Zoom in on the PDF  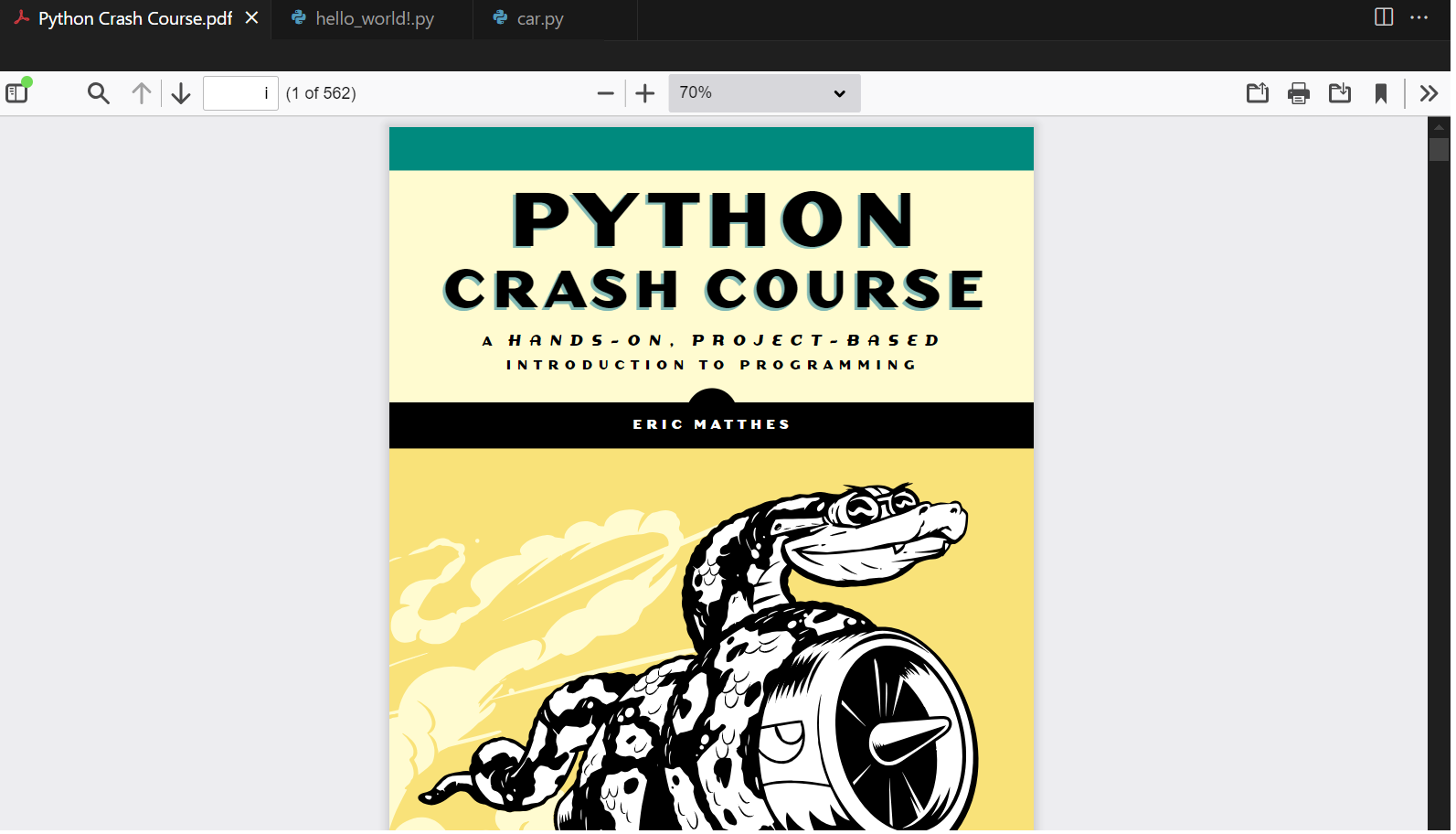click(x=645, y=93)
